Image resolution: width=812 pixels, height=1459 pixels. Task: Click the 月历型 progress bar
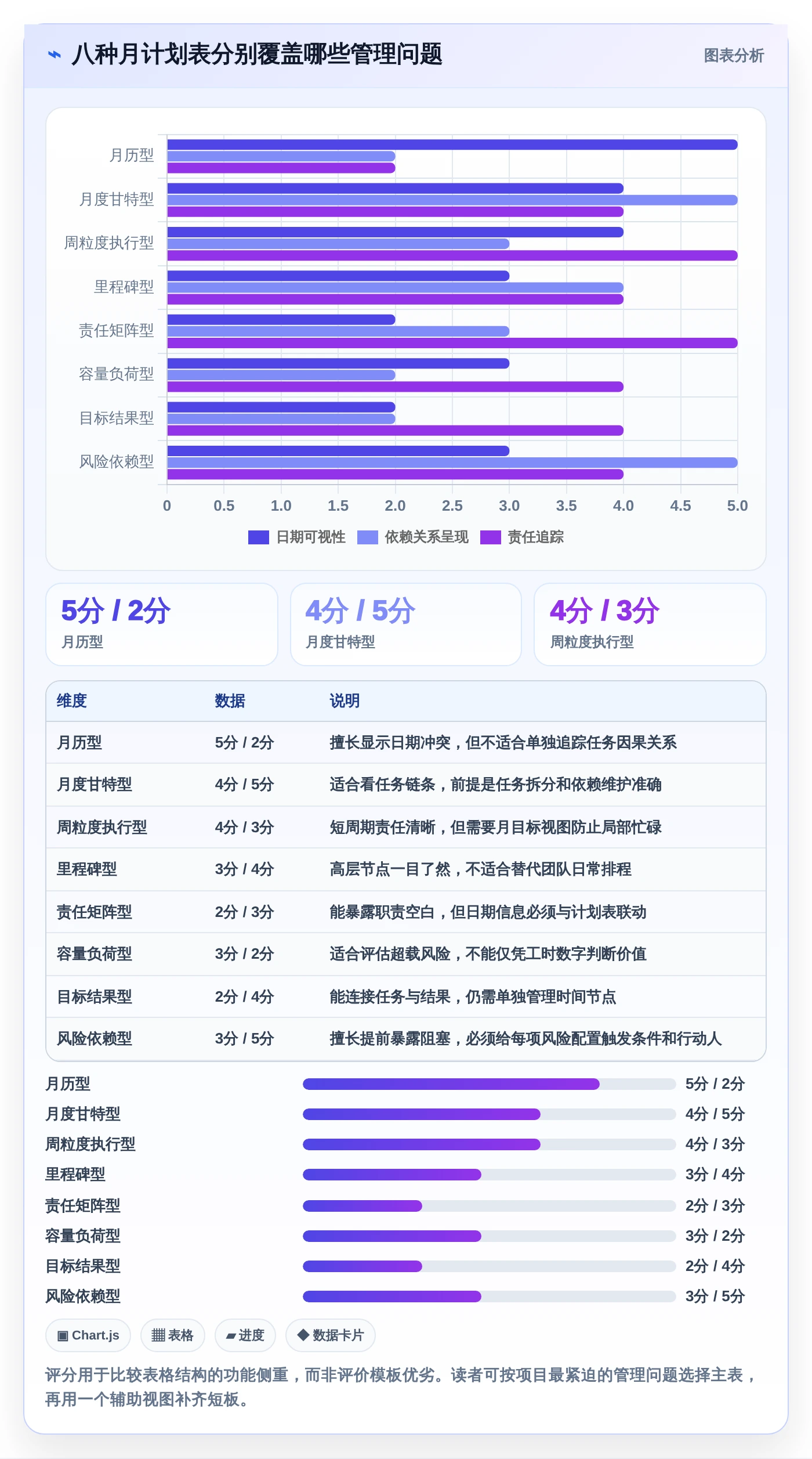[489, 1084]
